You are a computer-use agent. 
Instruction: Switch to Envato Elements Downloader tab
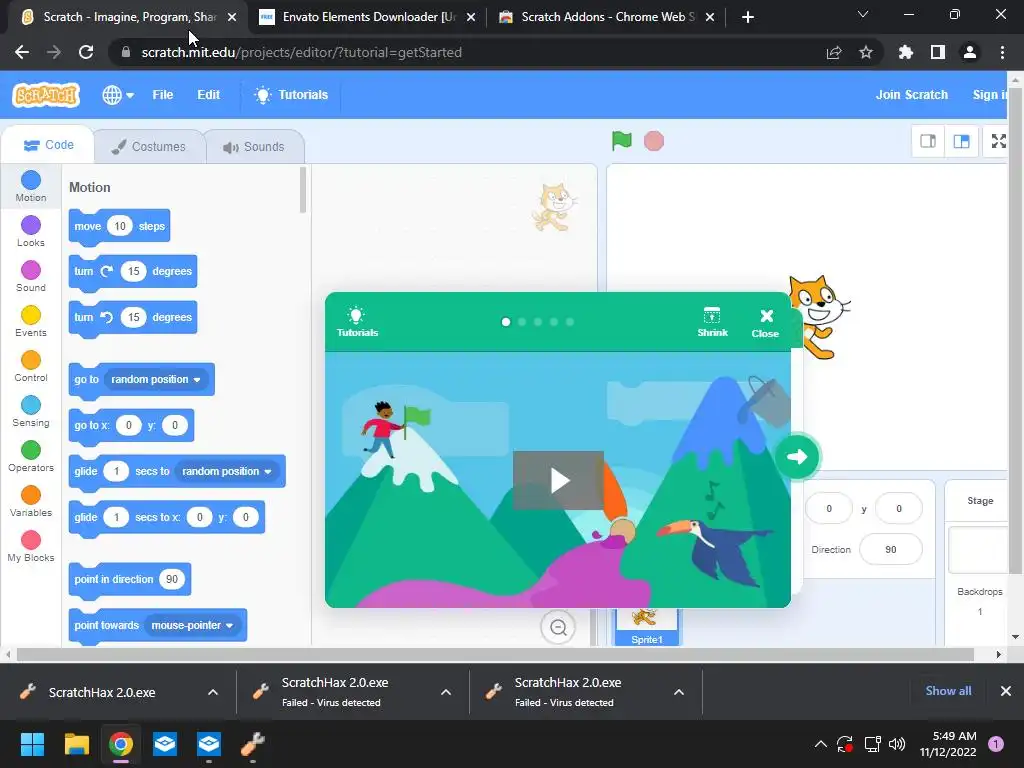click(x=367, y=17)
